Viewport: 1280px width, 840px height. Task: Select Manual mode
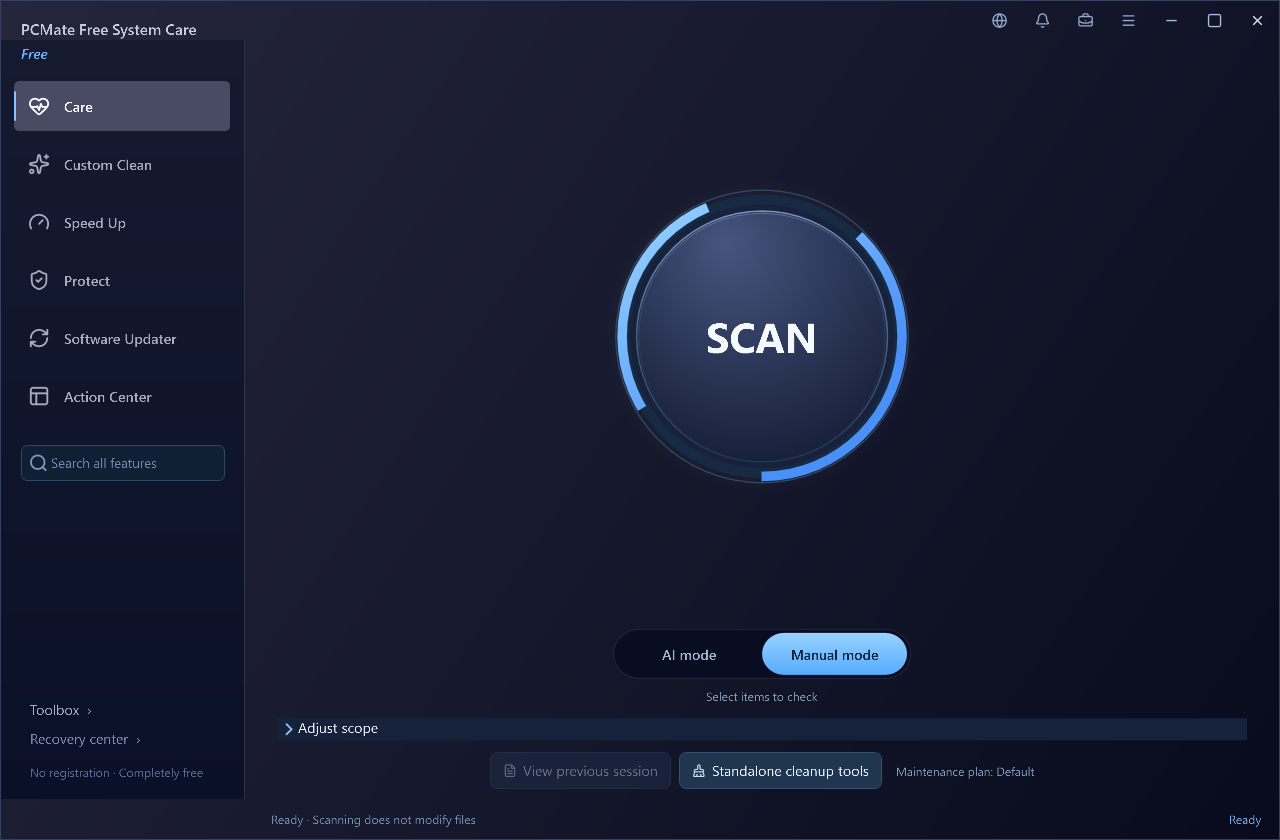tap(835, 655)
